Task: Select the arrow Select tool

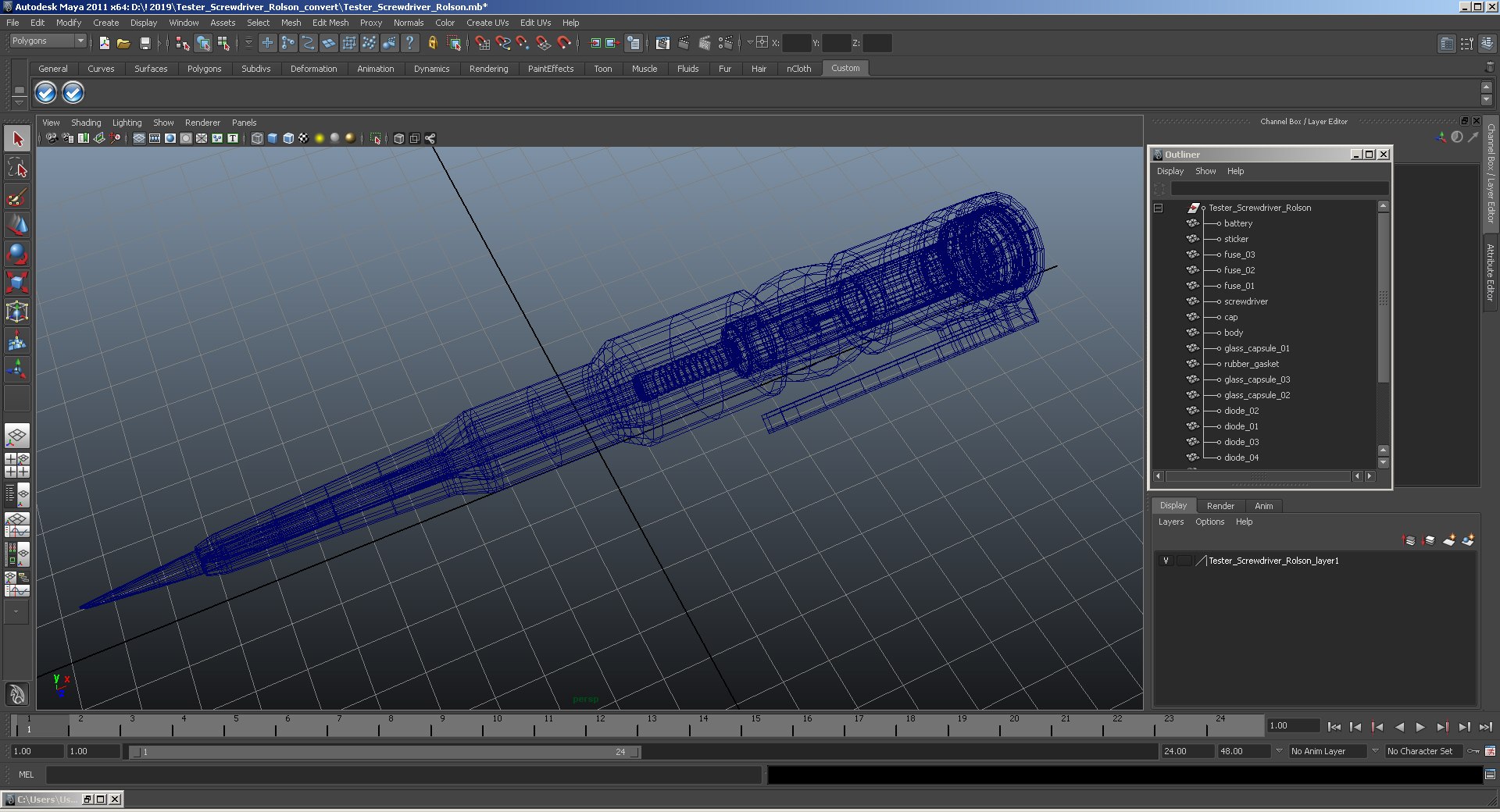Action: 17,139
